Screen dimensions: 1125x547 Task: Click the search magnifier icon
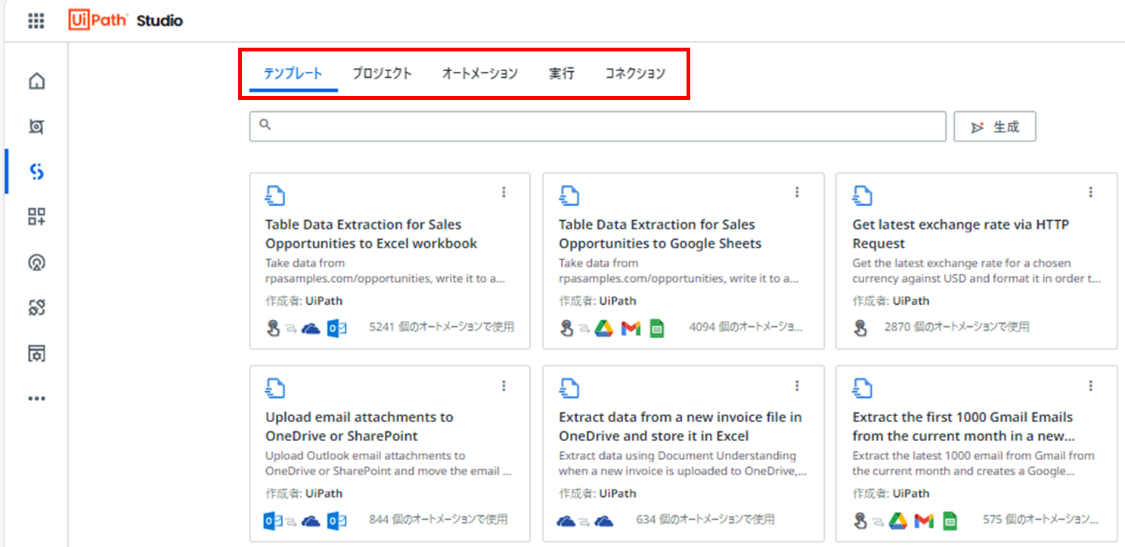(x=265, y=125)
